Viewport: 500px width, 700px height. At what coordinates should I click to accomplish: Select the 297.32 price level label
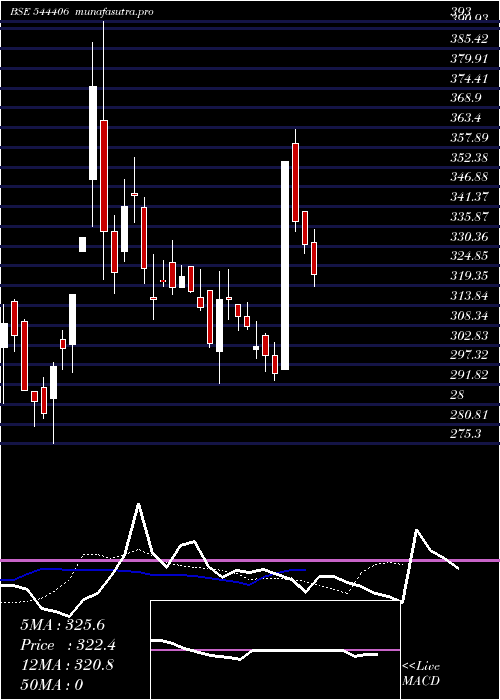(469, 355)
